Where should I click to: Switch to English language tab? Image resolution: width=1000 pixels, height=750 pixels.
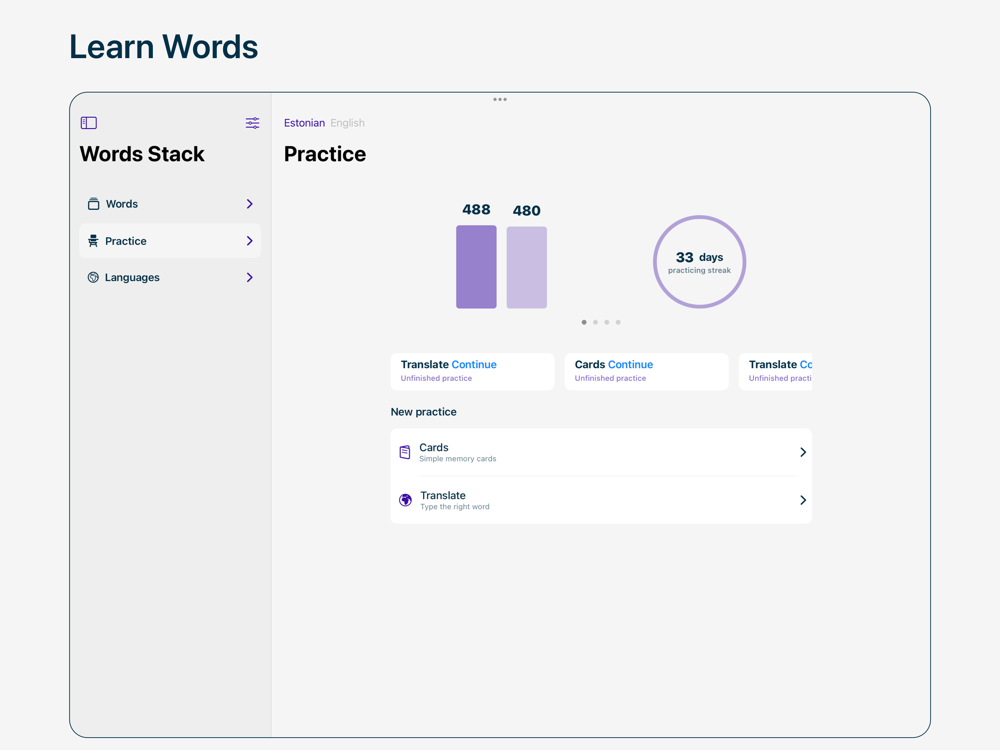(347, 123)
